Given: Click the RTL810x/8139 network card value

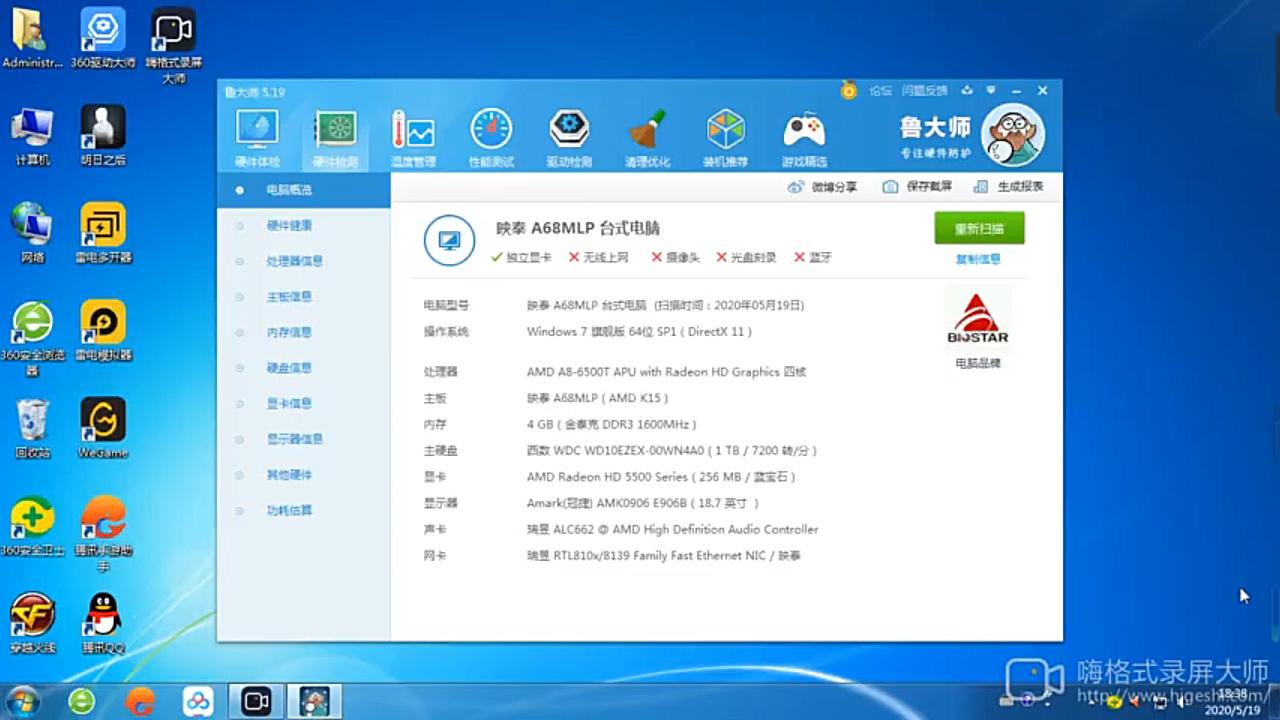Looking at the screenshot, I should pos(664,555).
